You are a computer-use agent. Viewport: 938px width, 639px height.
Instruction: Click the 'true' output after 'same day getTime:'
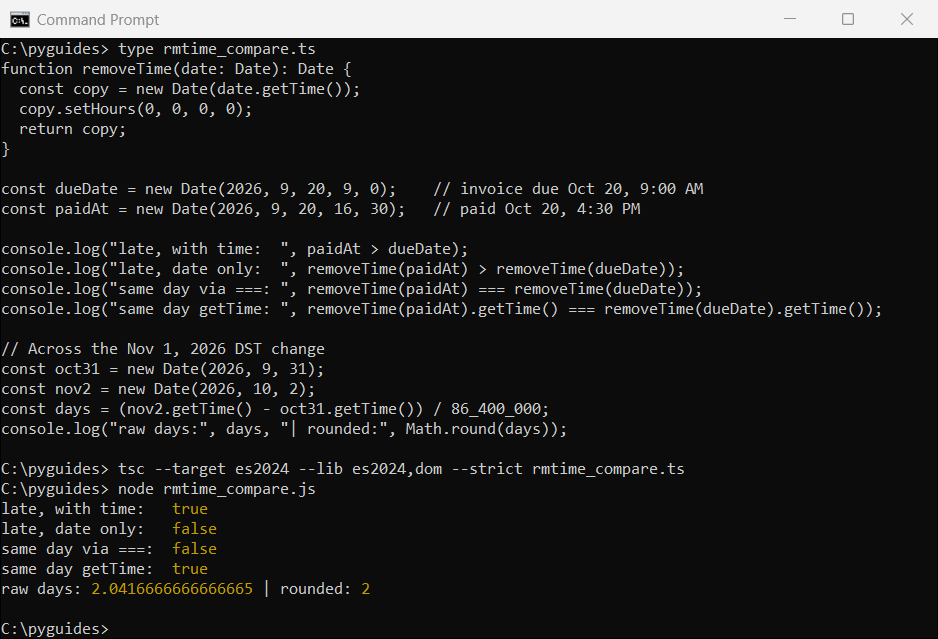[190, 569]
